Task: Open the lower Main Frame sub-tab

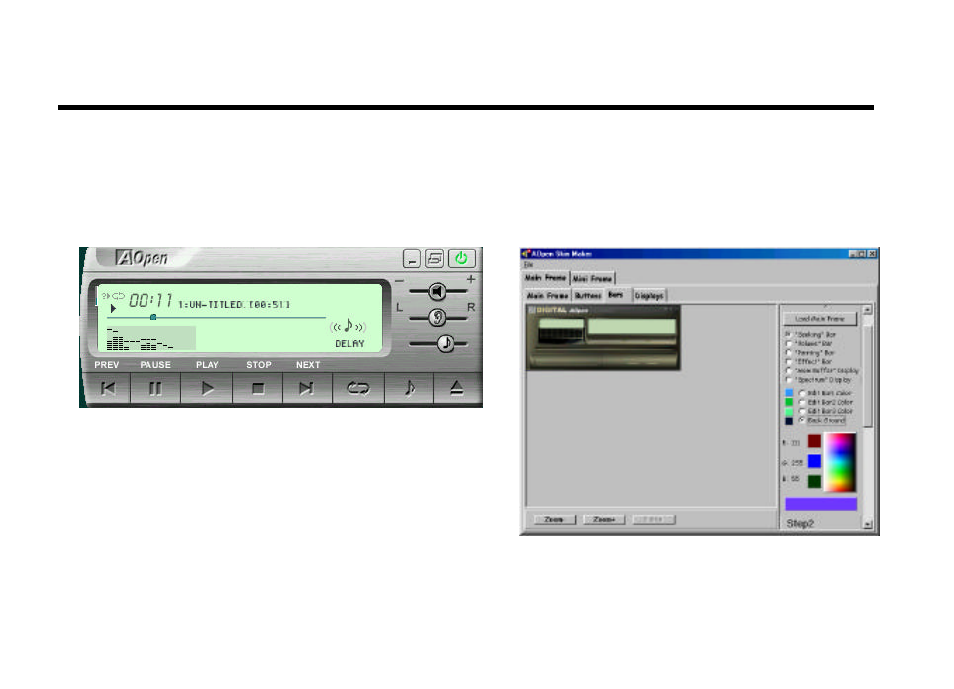Action: click(548, 295)
